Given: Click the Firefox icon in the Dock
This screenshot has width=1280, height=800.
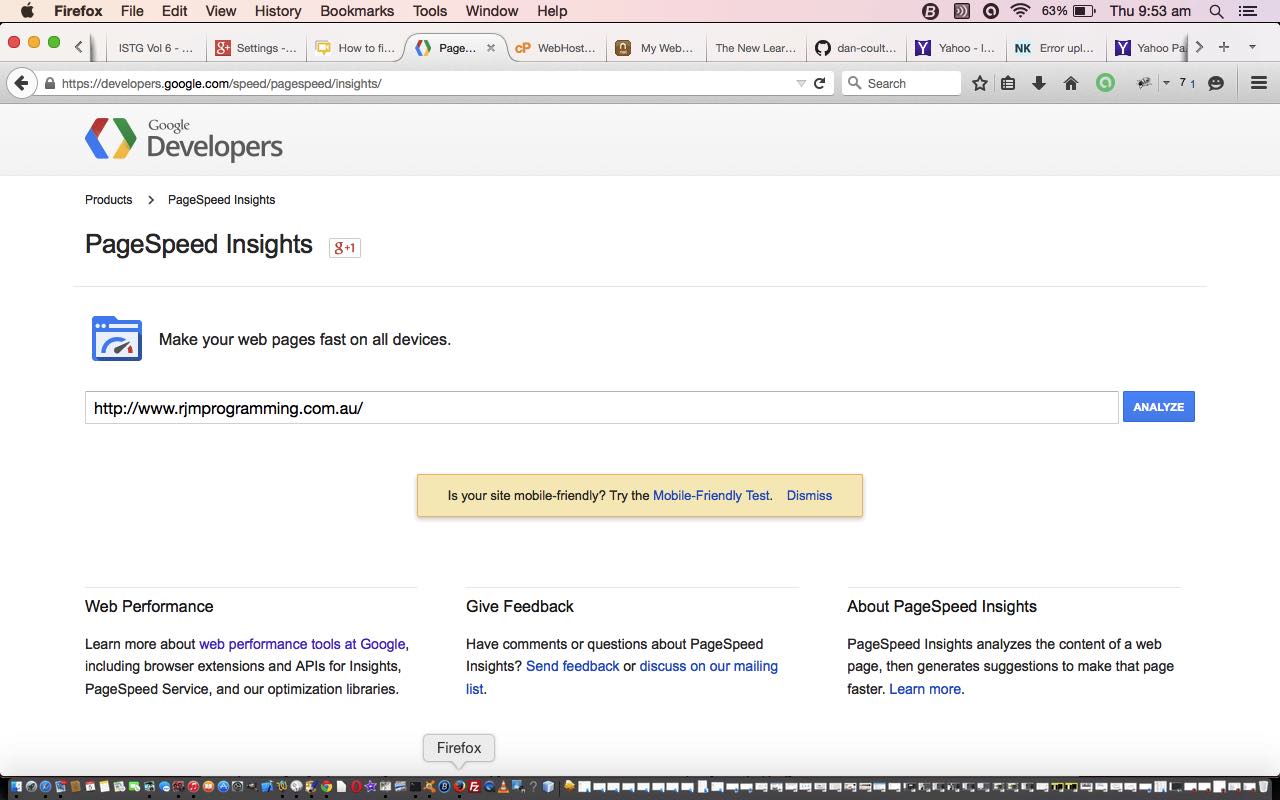Looking at the screenshot, I should pos(459,787).
